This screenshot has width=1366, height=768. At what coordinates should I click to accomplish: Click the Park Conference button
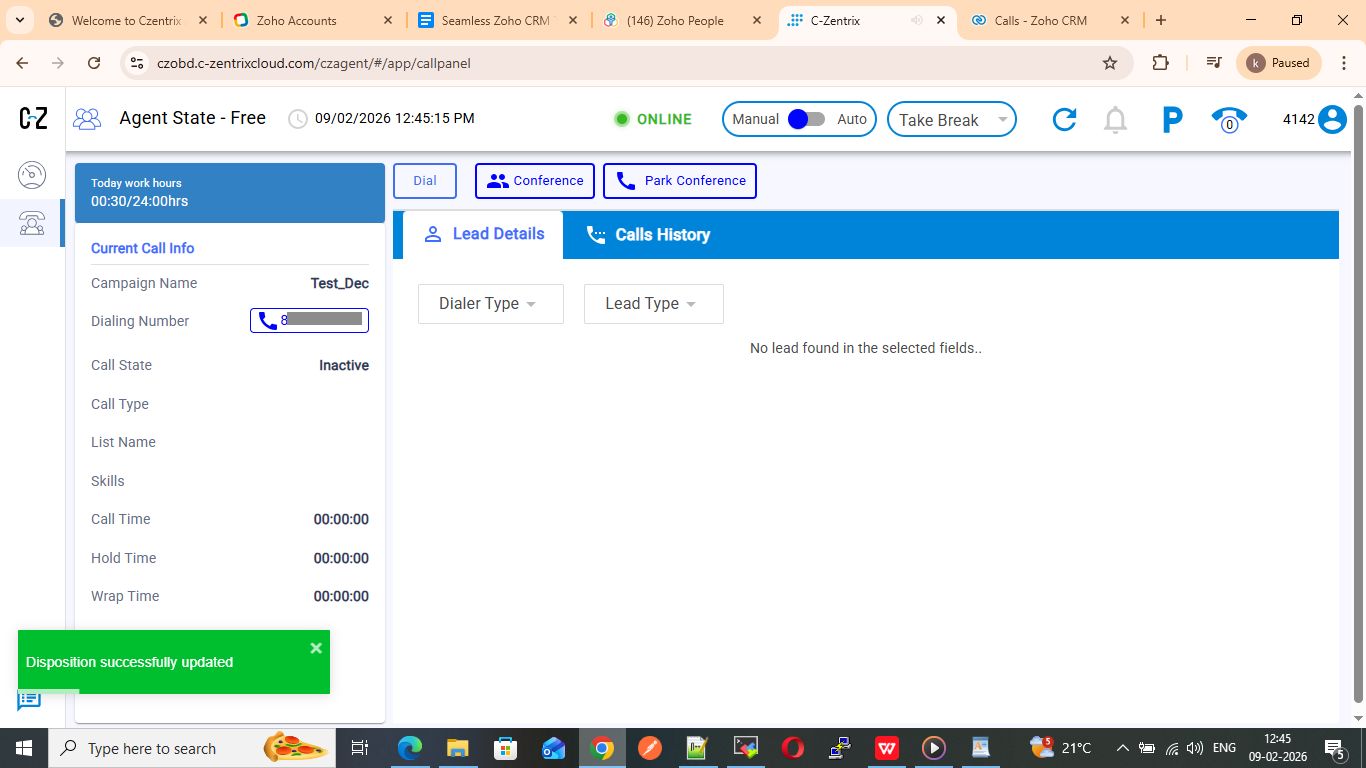(x=680, y=181)
